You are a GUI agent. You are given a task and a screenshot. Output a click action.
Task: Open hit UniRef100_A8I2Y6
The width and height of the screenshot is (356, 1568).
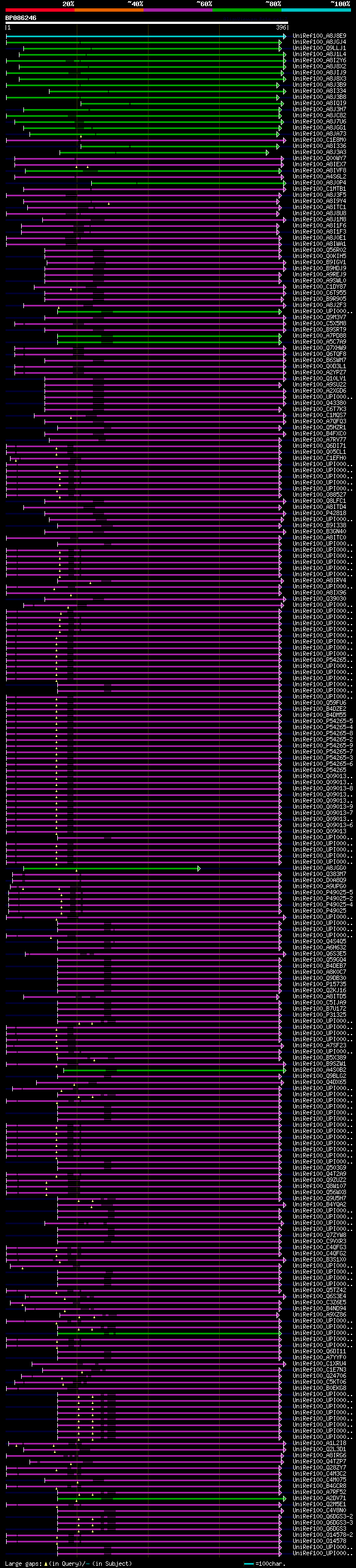coord(319,60)
